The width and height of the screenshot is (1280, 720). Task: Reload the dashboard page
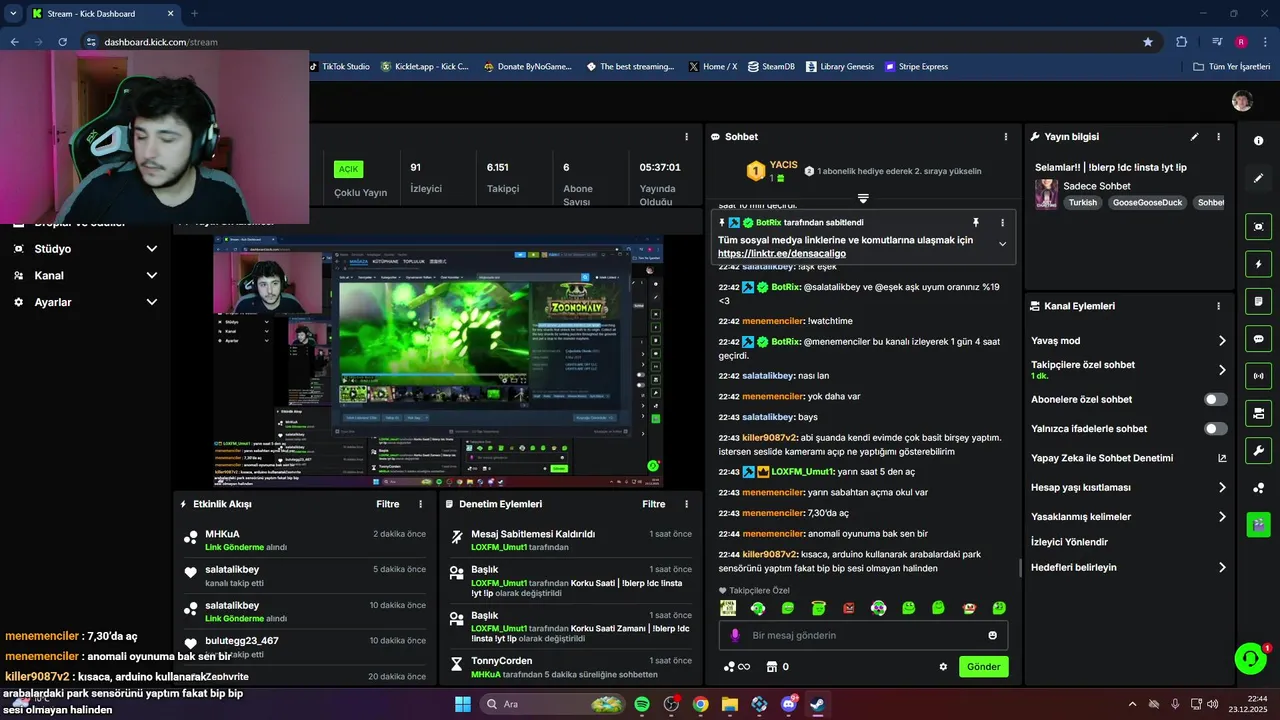pos(62,42)
